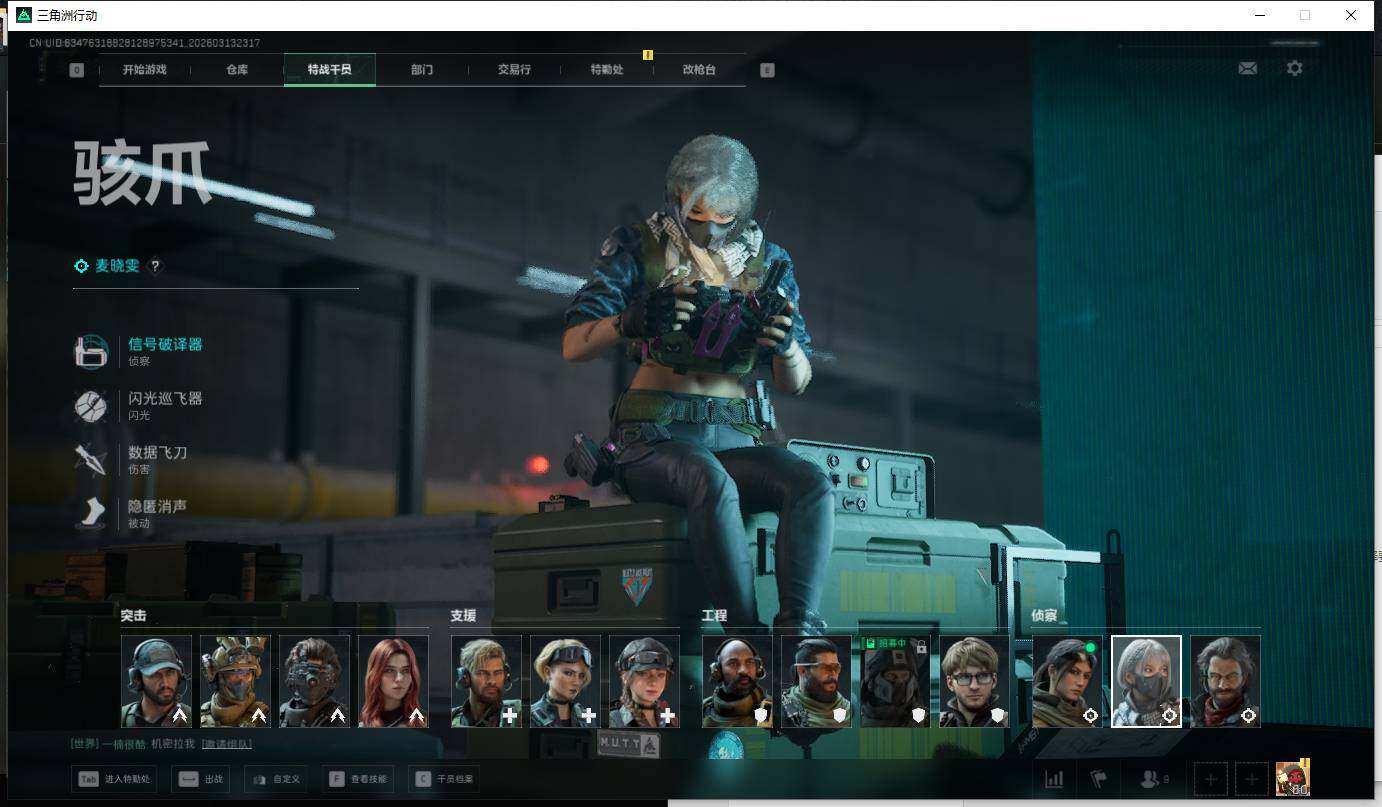Click the CN UID text at top

[x=144, y=43]
